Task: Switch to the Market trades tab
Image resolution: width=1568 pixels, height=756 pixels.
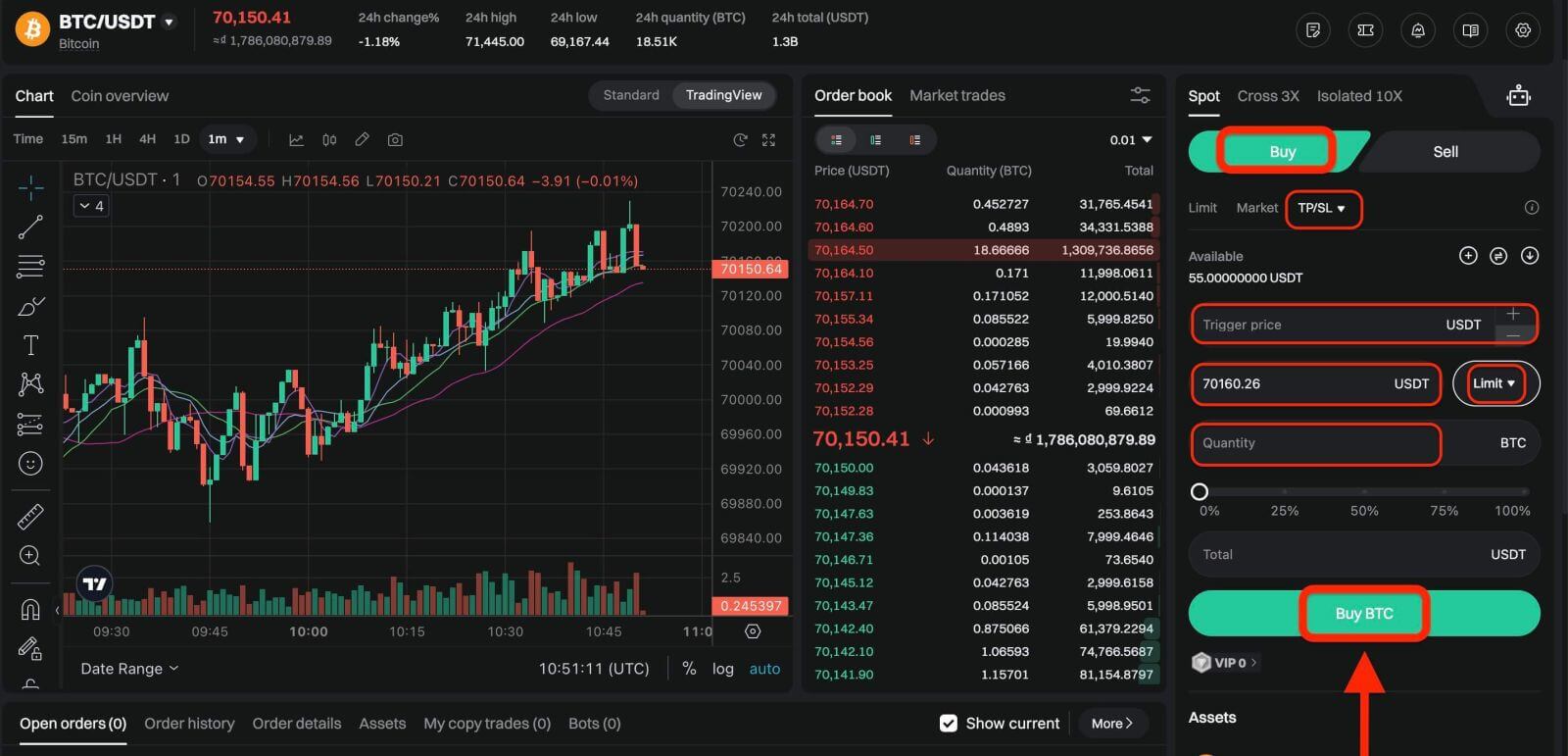Action: (x=957, y=95)
